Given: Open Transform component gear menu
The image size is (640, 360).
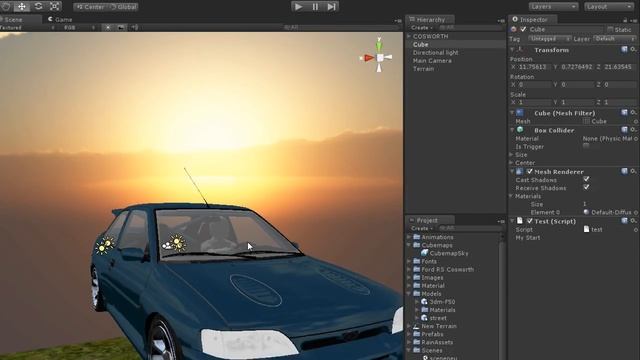Looking at the screenshot, I should 633,49.
